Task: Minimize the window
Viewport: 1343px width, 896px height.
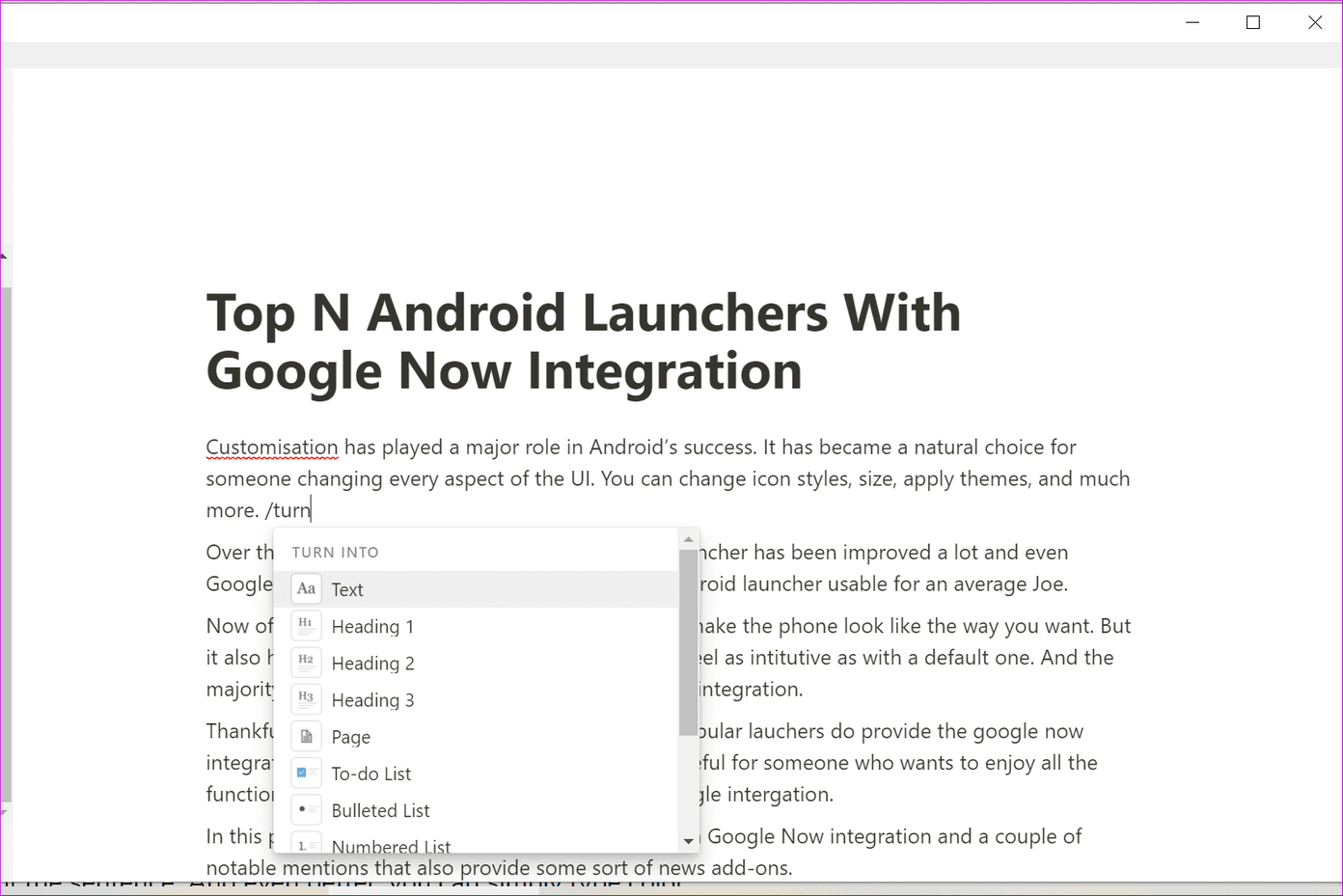Action: pos(1192,22)
